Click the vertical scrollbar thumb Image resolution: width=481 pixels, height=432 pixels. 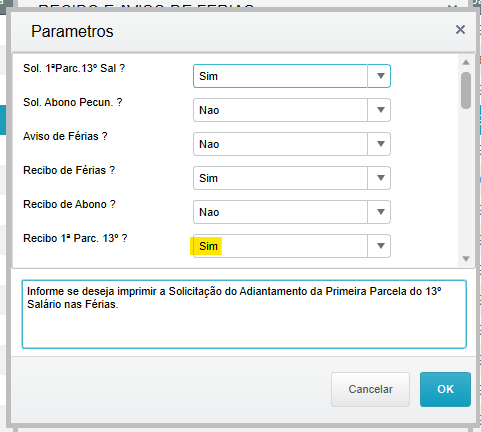466,90
